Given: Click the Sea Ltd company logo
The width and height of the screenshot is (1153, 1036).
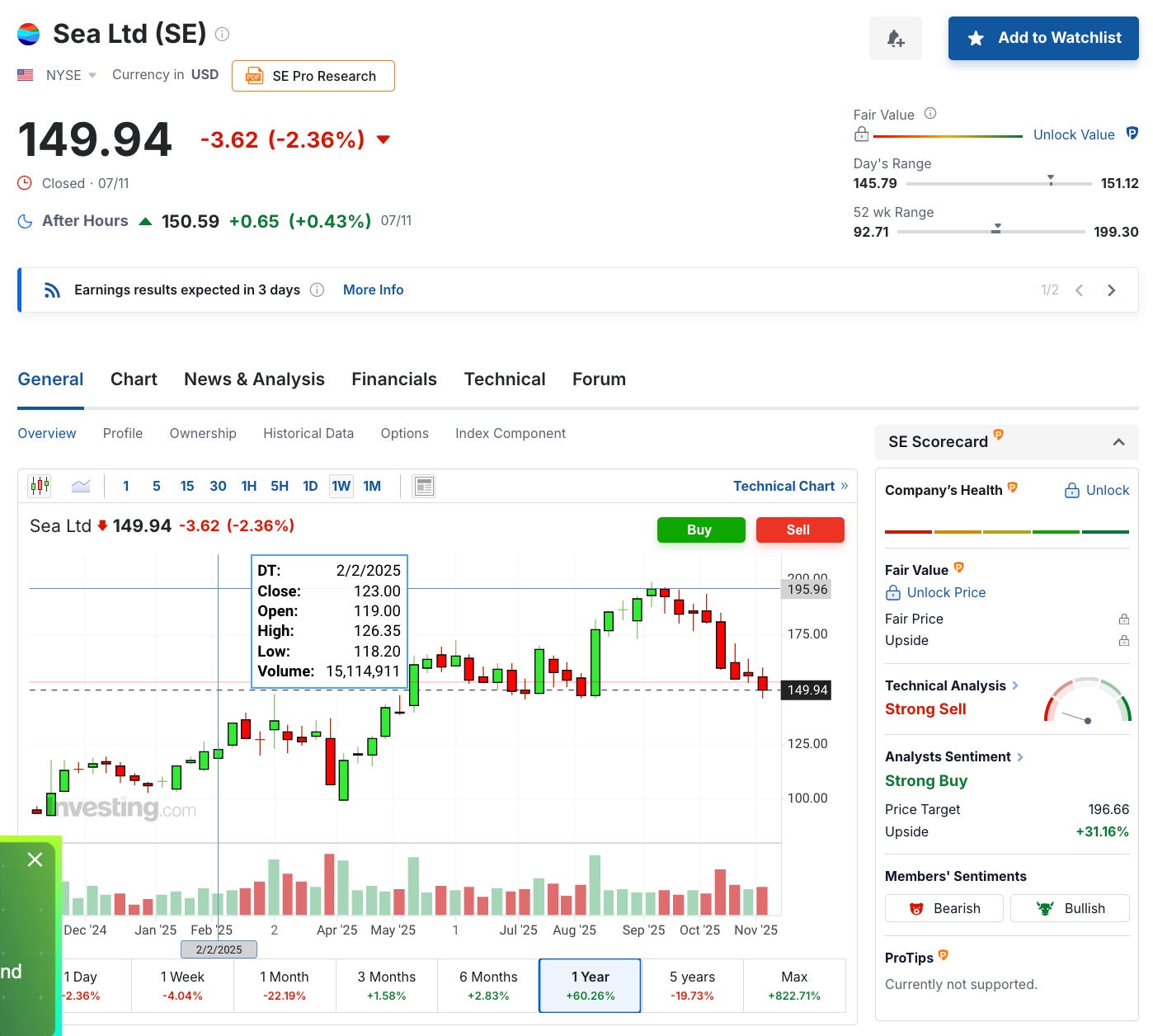Looking at the screenshot, I should coord(29,34).
